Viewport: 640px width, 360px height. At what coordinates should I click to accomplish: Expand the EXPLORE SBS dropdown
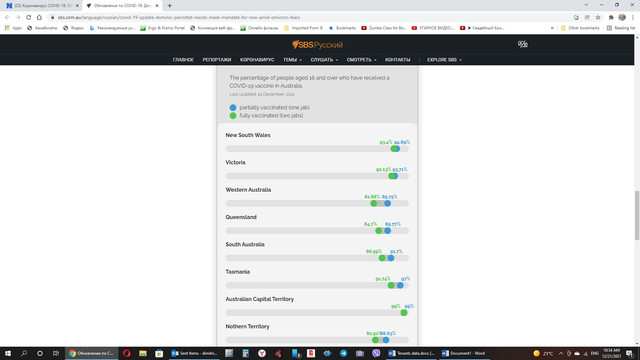tap(444, 60)
